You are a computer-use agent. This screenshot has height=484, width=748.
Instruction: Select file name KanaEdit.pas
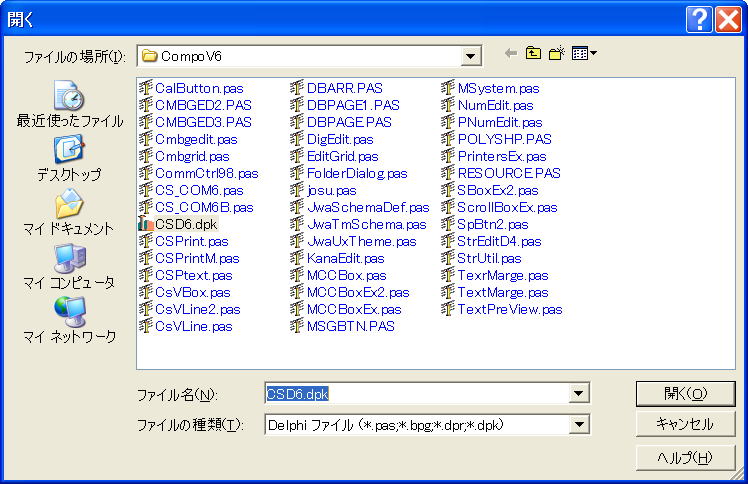[x=345, y=258]
